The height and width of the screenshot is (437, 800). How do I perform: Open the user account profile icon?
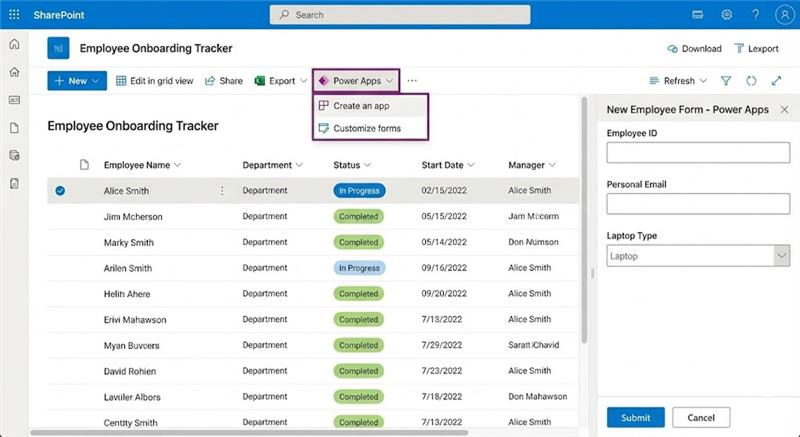click(784, 15)
